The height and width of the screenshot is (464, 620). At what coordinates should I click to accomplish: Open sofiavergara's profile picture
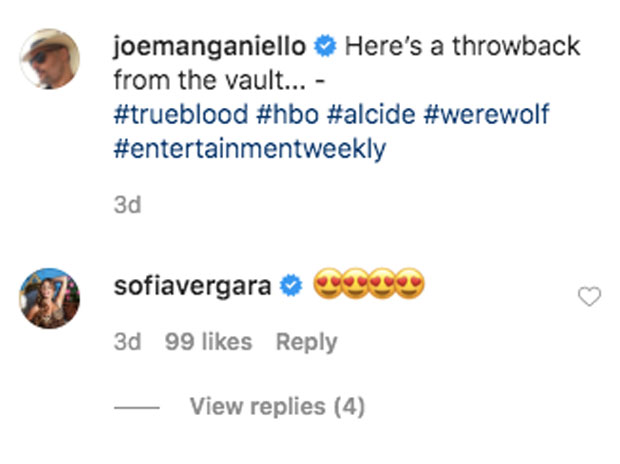click(x=50, y=297)
